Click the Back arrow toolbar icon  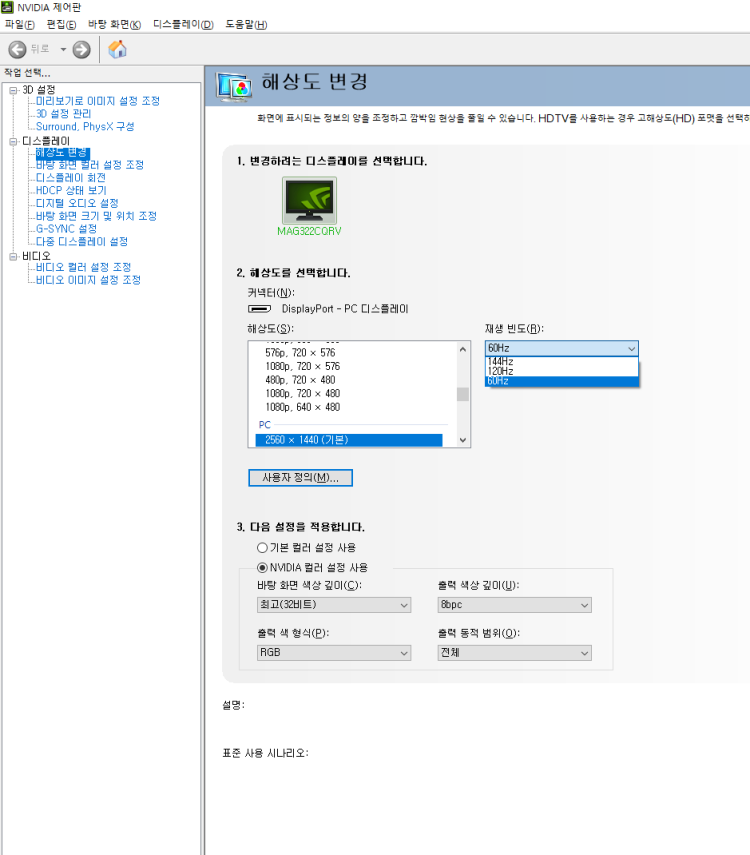tap(17, 50)
